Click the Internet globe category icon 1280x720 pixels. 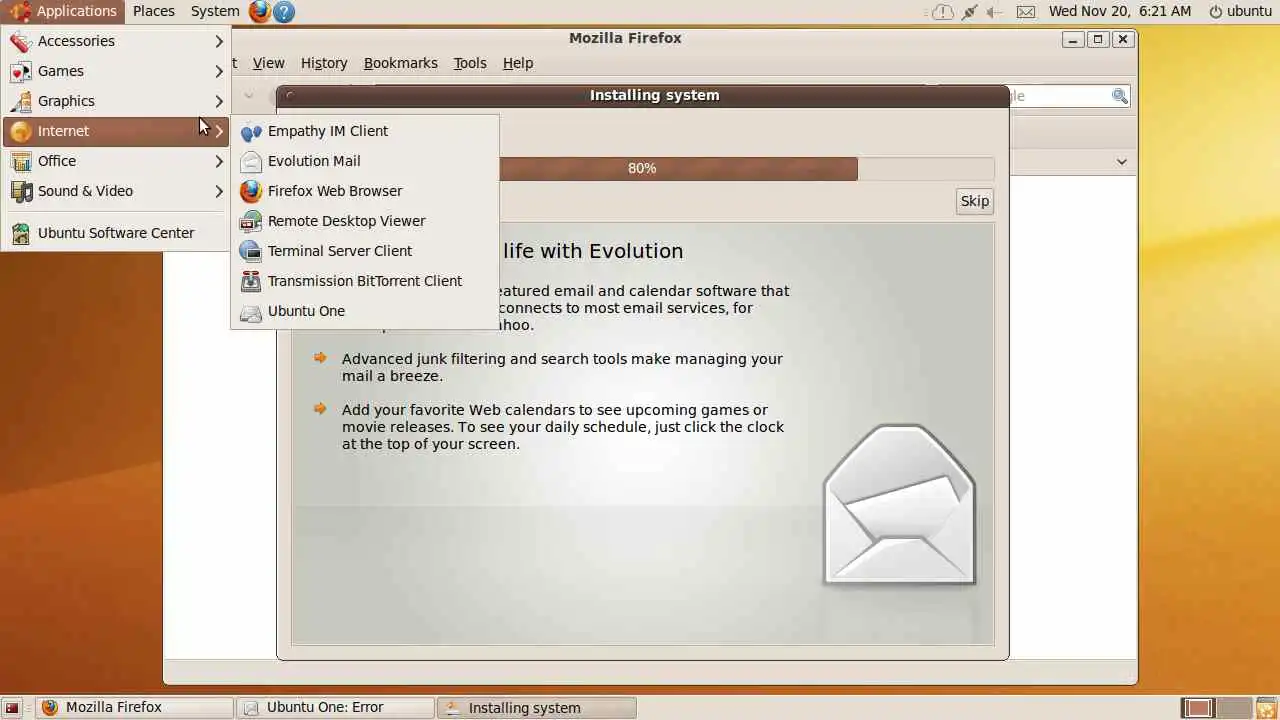(x=20, y=131)
